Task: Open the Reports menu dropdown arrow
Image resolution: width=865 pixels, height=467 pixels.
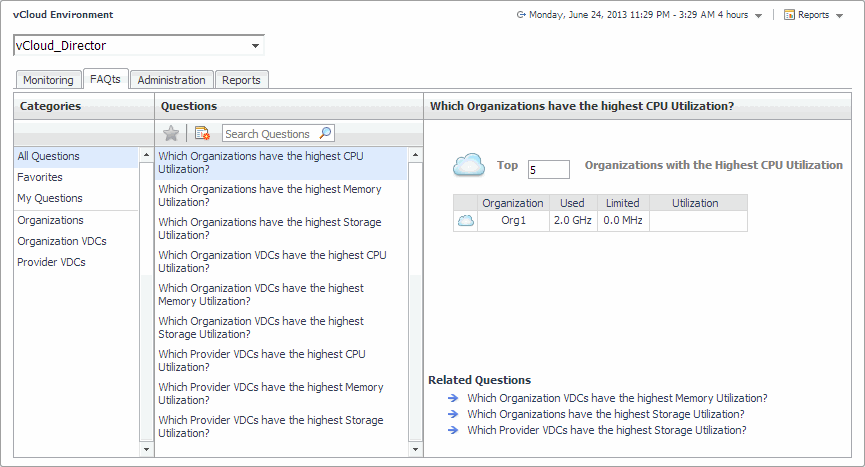Action: pyautogui.click(x=840, y=16)
